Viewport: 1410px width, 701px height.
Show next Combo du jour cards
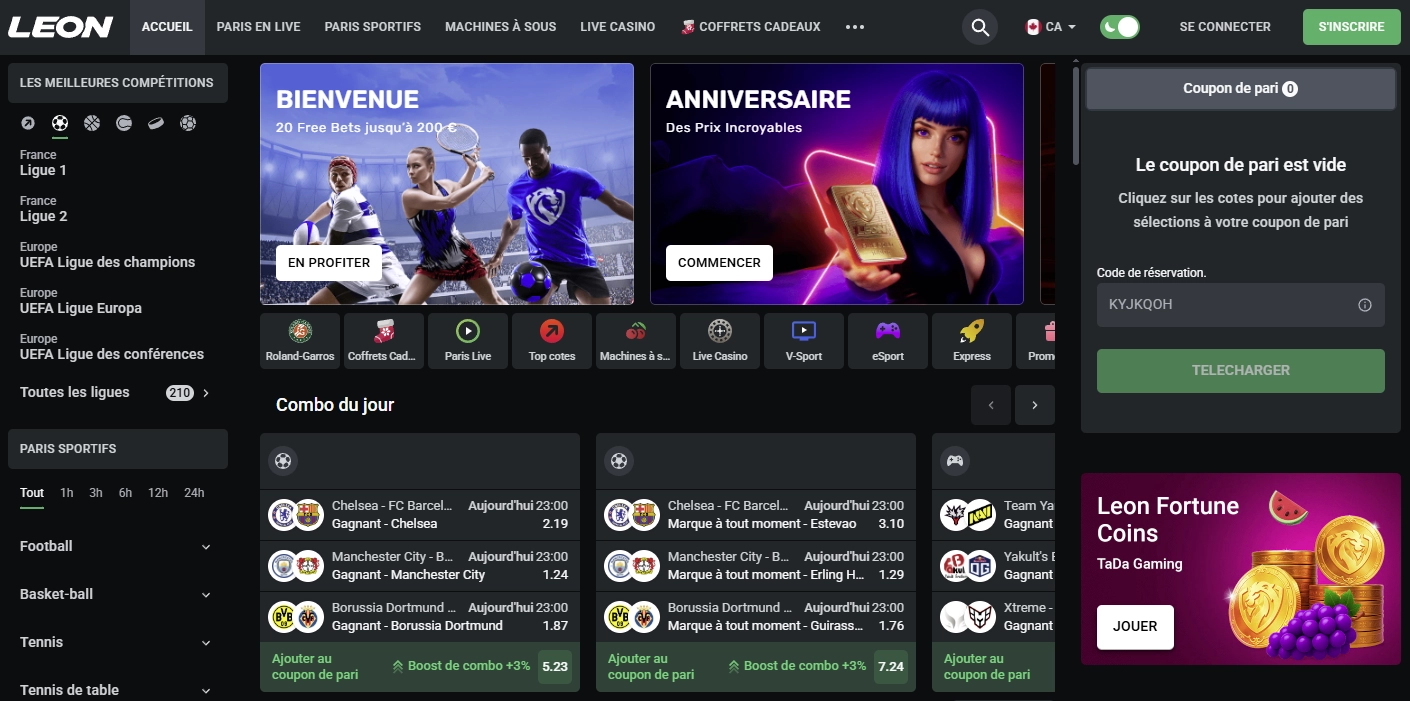pyautogui.click(x=1035, y=405)
